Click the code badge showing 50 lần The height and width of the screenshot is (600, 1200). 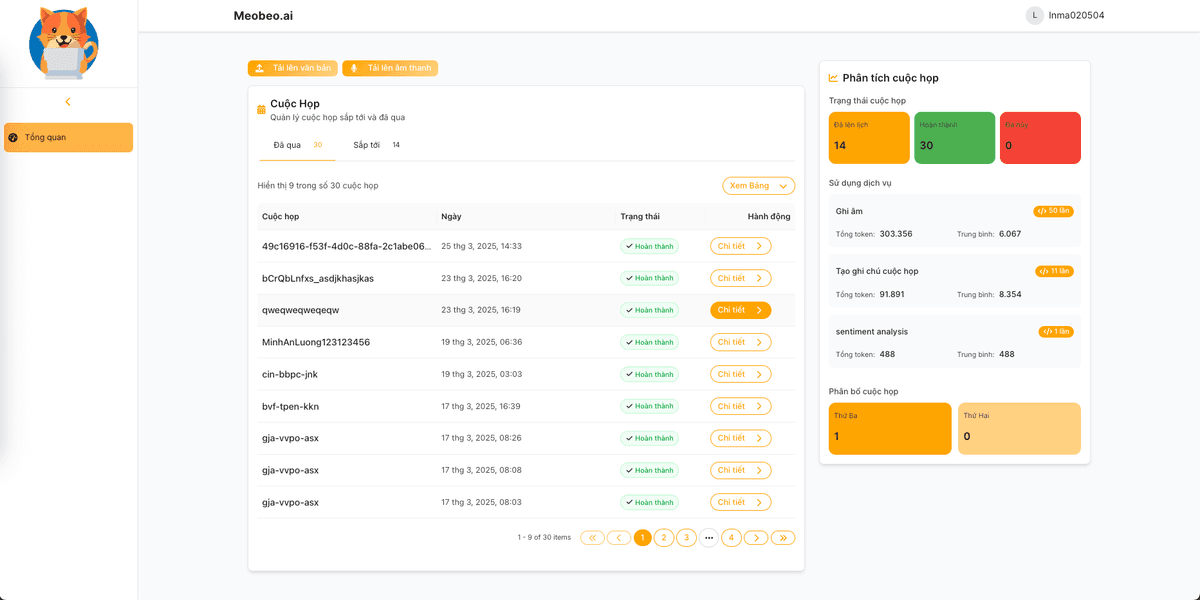coord(1051,210)
